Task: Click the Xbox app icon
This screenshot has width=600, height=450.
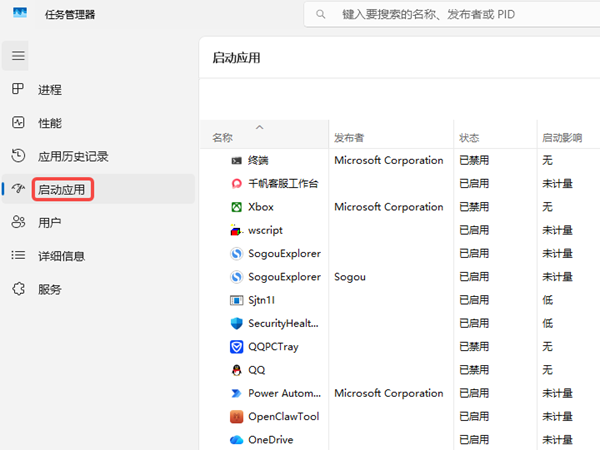Action: click(x=236, y=207)
